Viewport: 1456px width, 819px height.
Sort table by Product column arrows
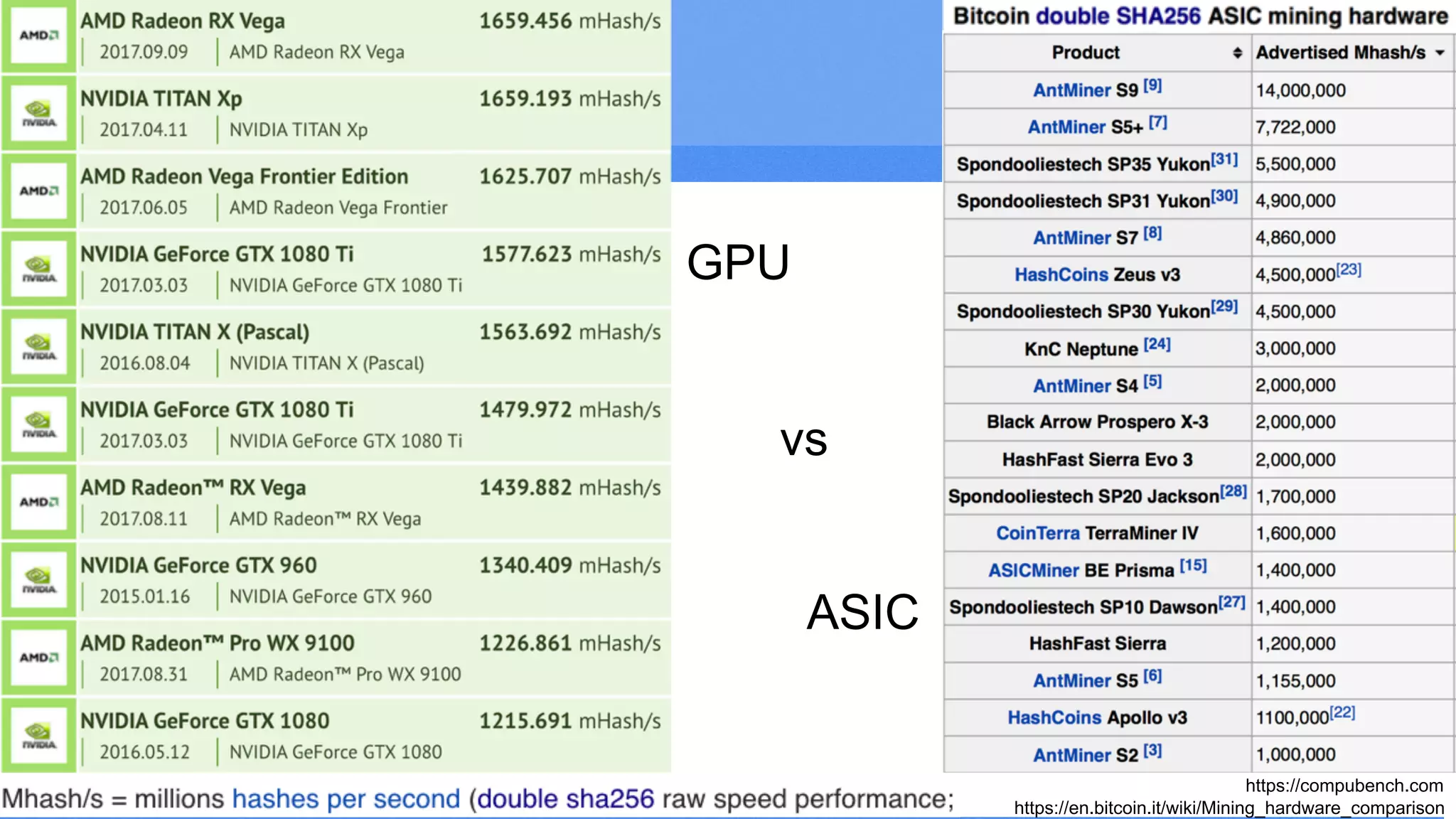[x=1237, y=53]
